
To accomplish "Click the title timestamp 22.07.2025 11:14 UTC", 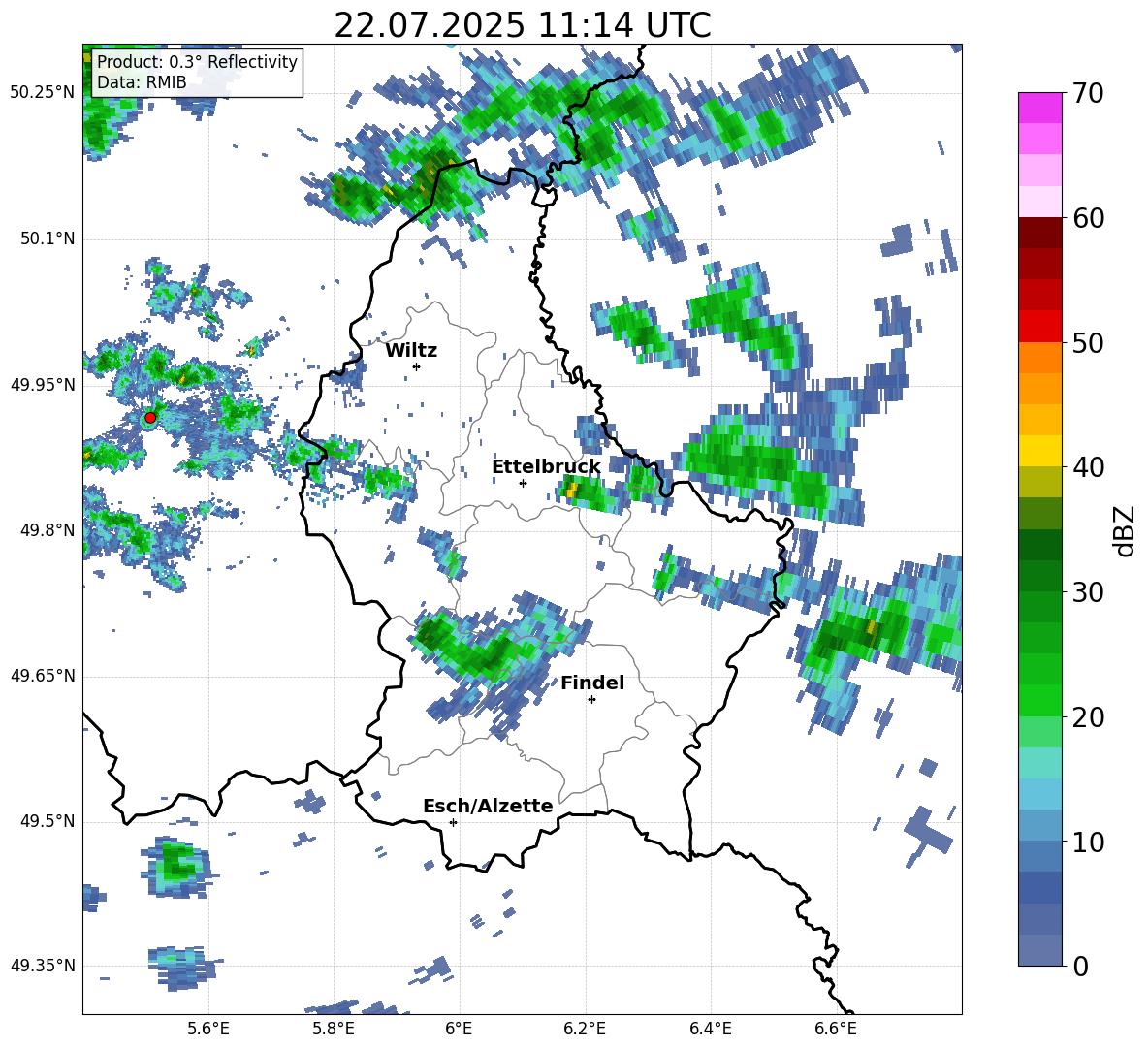I will 523,25.
